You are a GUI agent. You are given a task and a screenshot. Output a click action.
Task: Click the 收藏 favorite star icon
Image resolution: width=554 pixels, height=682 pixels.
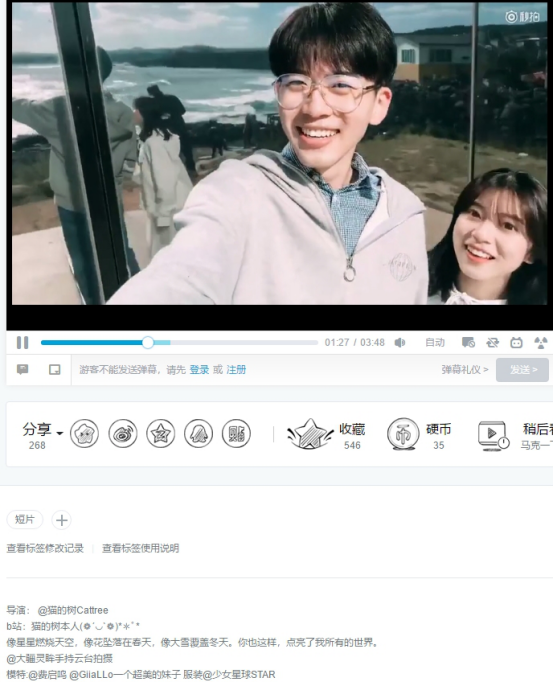point(309,434)
